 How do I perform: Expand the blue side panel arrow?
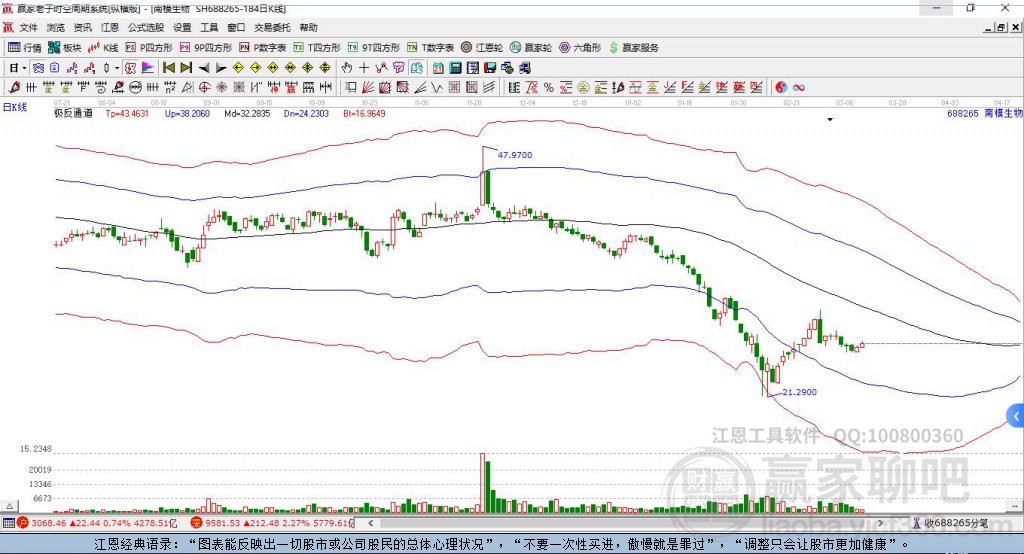(1016, 416)
